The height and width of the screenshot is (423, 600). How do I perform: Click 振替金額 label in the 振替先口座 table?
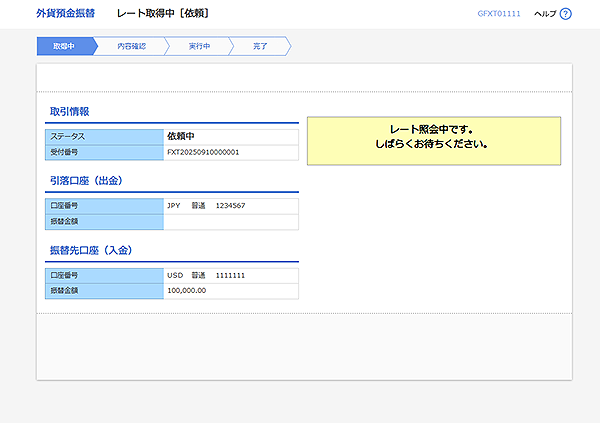pyautogui.click(x=104, y=291)
